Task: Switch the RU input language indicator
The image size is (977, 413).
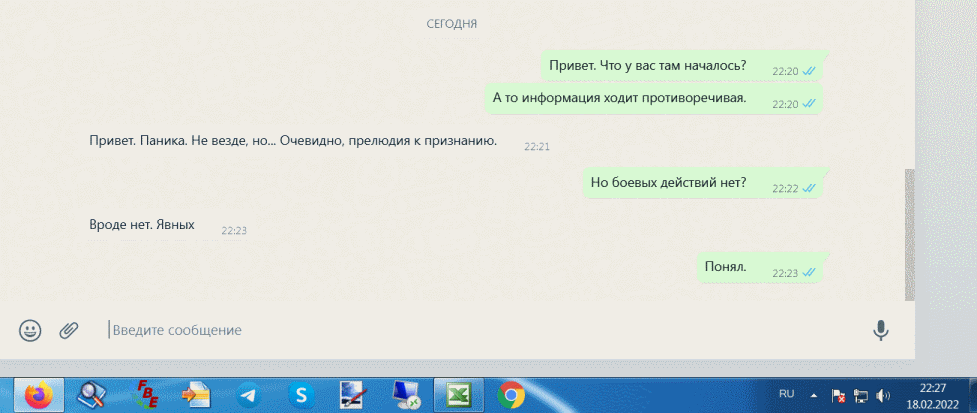Action: click(786, 395)
